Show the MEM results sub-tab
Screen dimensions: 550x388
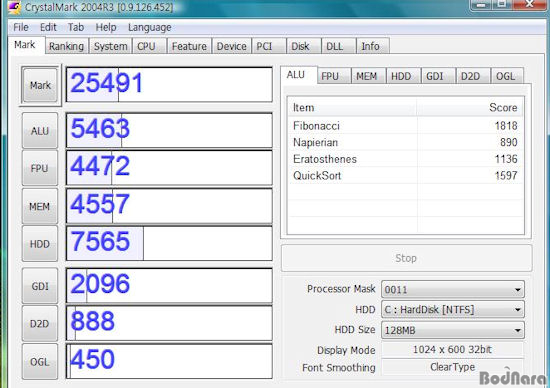pos(369,76)
